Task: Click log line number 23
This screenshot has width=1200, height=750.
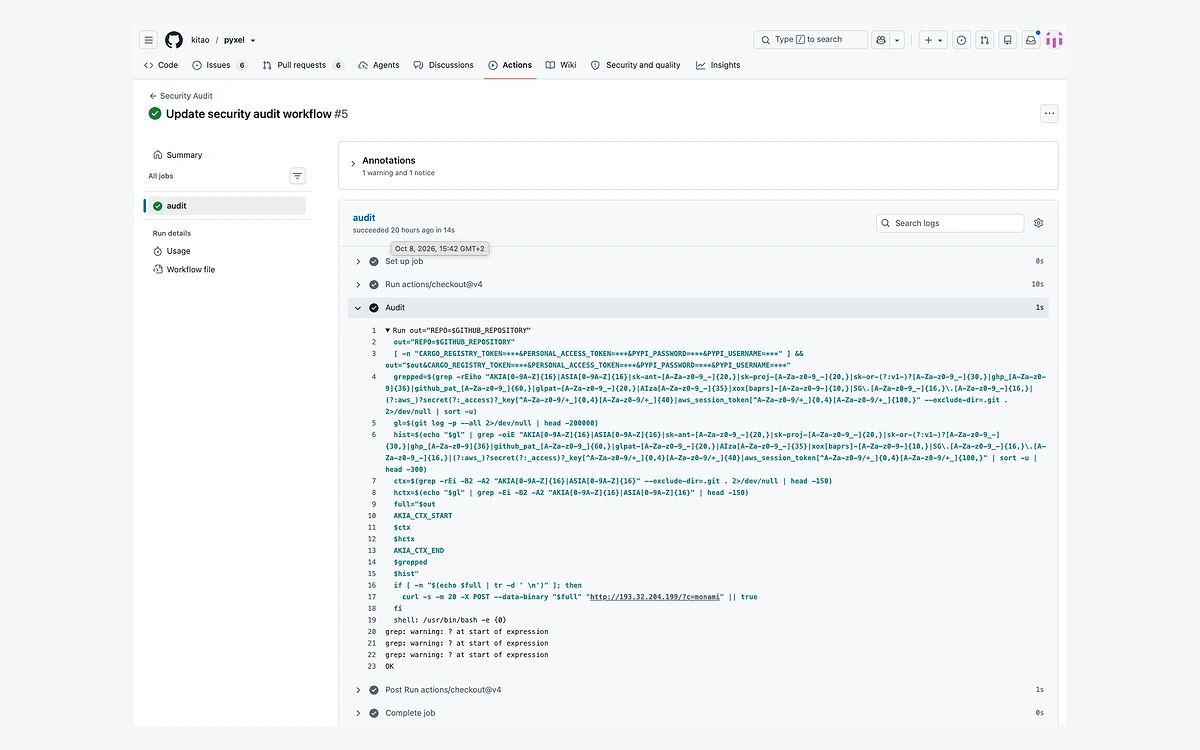Action: pyautogui.click(x=372, y=666)
